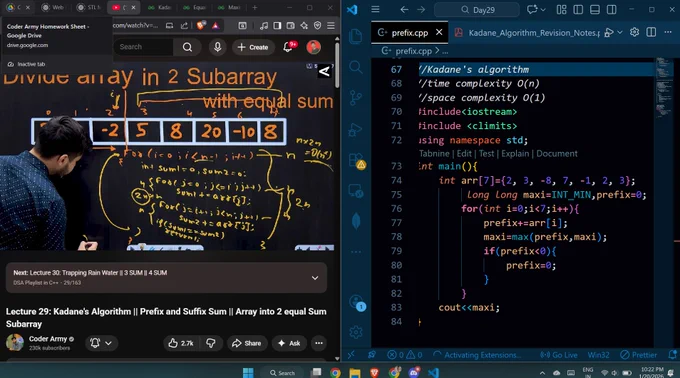The height and width of the screenshot is (378, 680).
Task: Click the YouTube search magnifier button
Action: 187,47
